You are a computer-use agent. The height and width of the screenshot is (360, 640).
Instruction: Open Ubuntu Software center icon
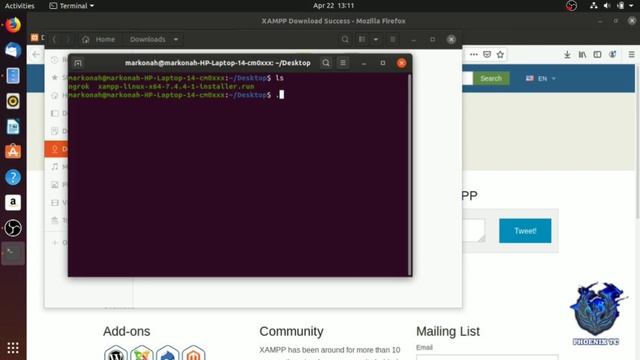13,152
